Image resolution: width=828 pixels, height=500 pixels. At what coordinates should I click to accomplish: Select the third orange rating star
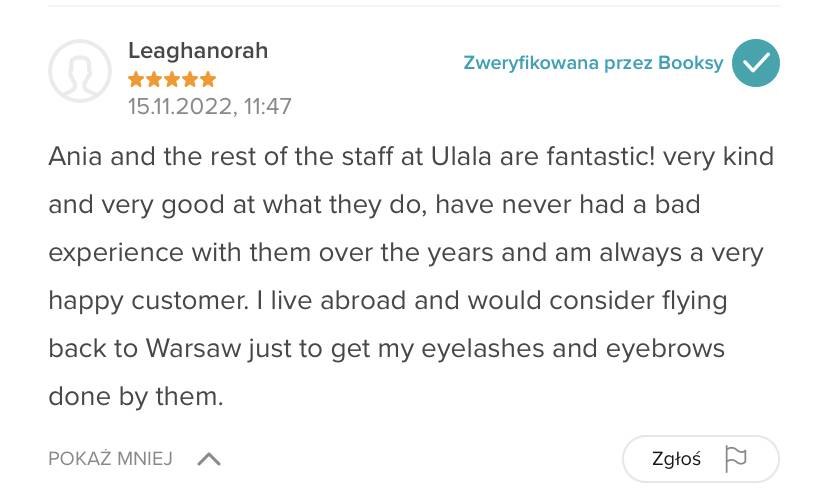[172, 79]
